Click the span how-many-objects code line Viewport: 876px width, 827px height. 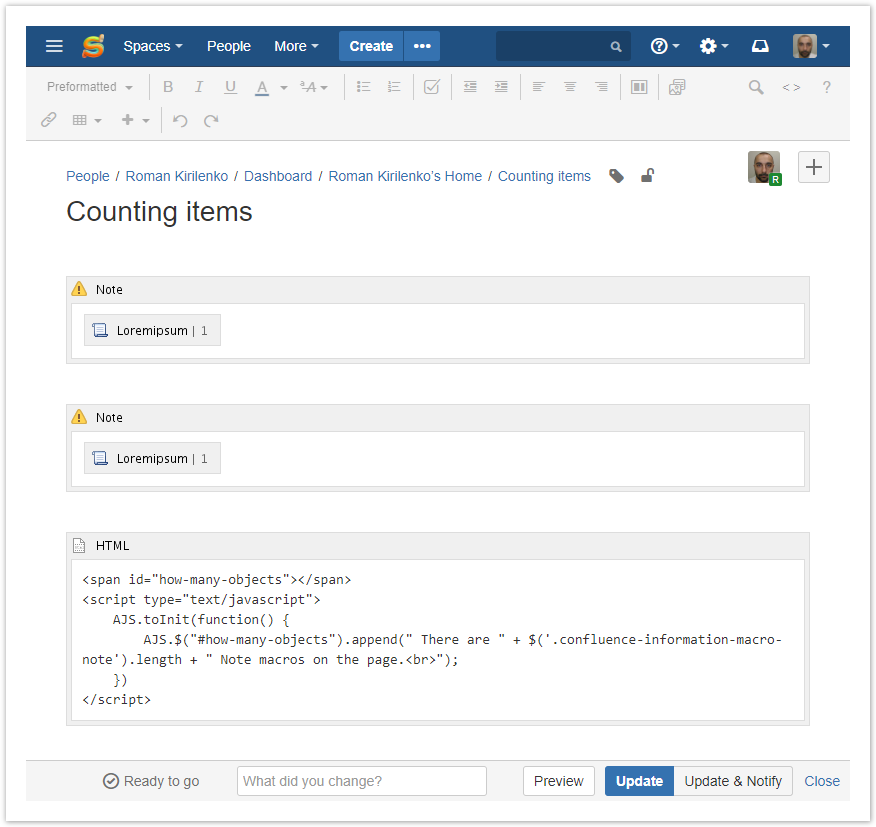tap(216, 579)
